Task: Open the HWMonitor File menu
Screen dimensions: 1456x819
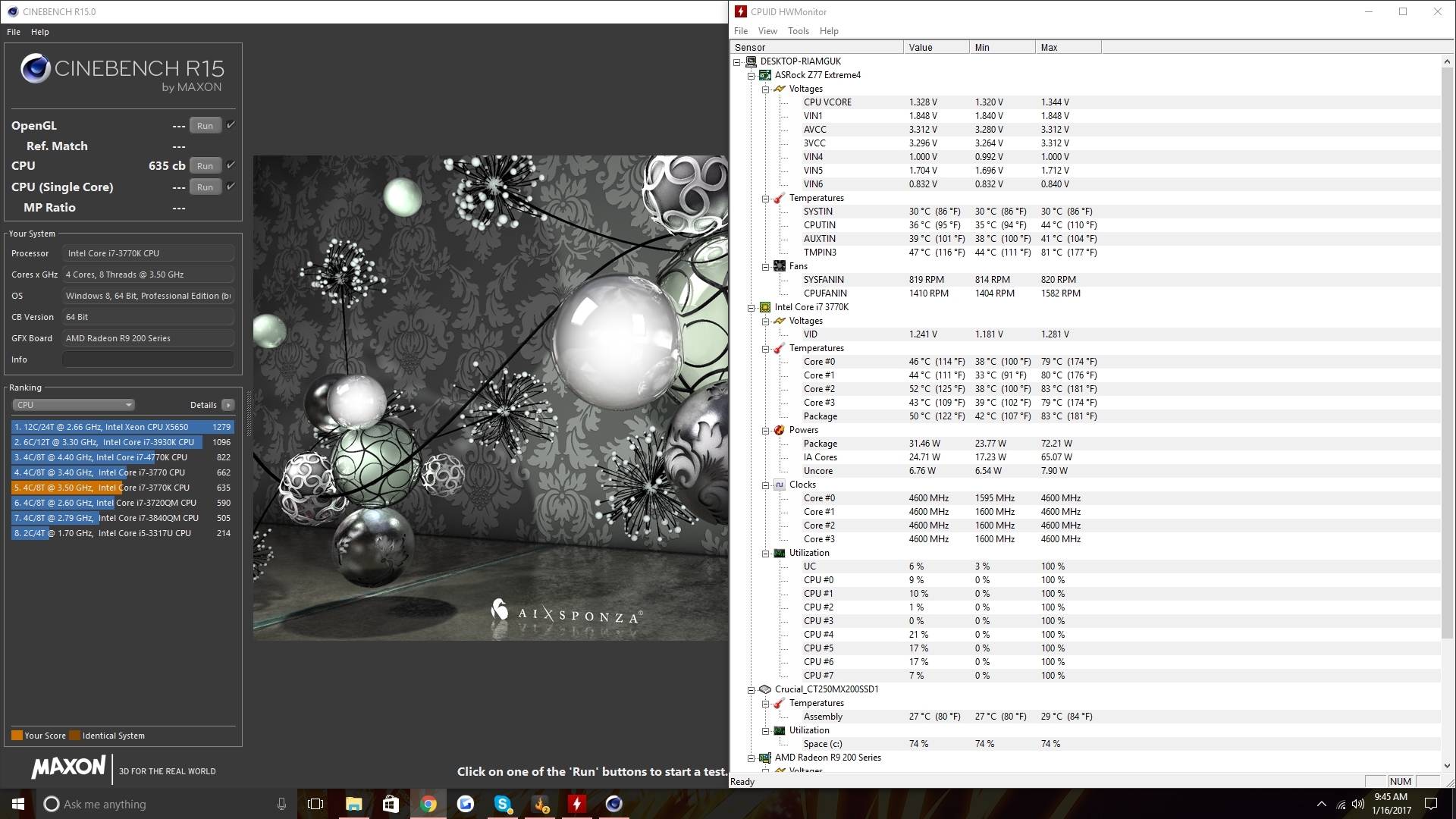Action: point(741,31)
